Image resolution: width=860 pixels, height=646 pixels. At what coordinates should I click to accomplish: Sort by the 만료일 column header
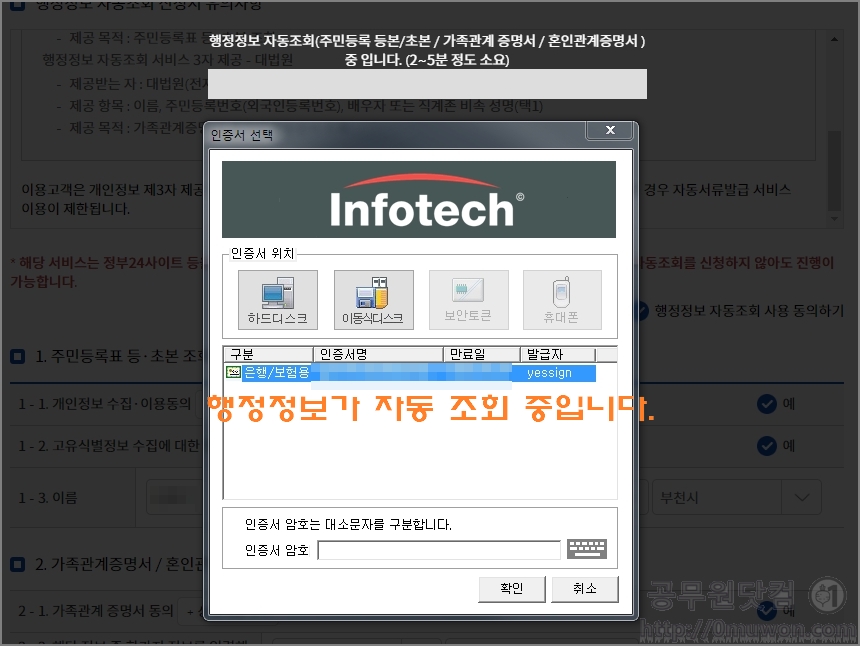[481, 354]
